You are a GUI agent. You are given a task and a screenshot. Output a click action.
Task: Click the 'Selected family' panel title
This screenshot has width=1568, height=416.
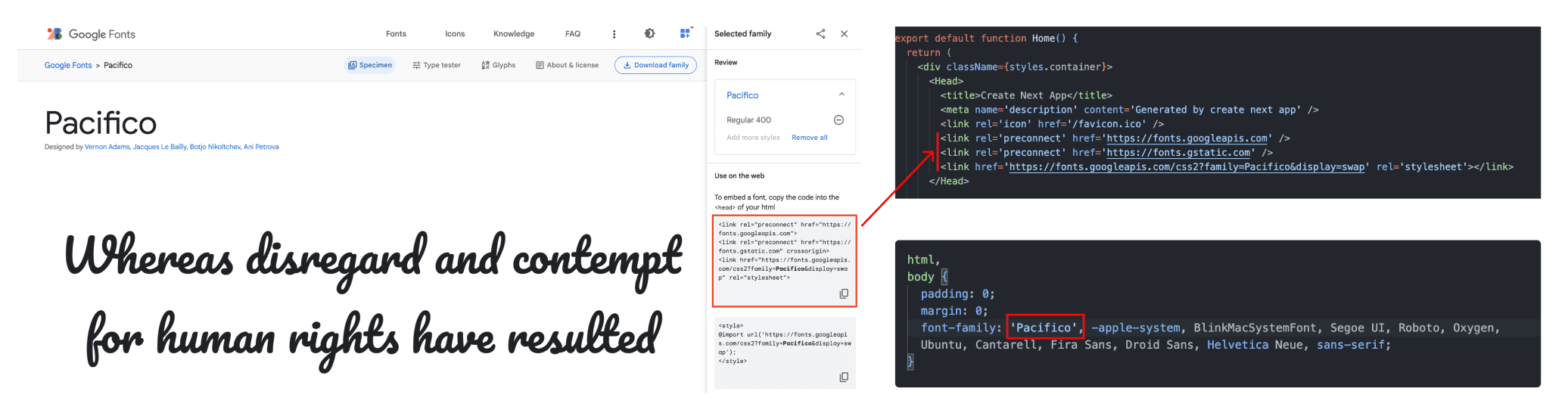click(742, 34)
